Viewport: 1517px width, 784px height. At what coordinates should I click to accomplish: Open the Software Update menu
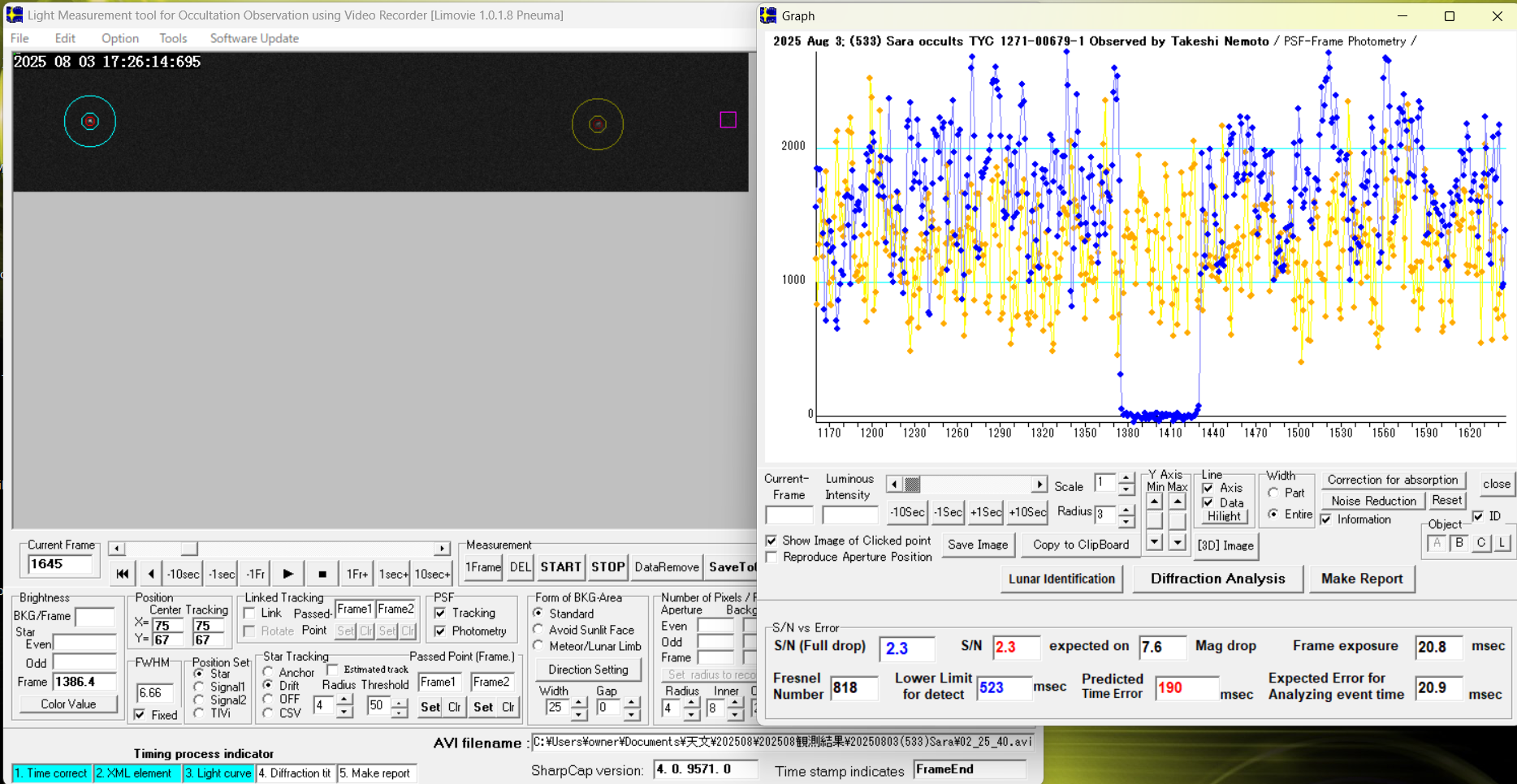coord(254,38)
